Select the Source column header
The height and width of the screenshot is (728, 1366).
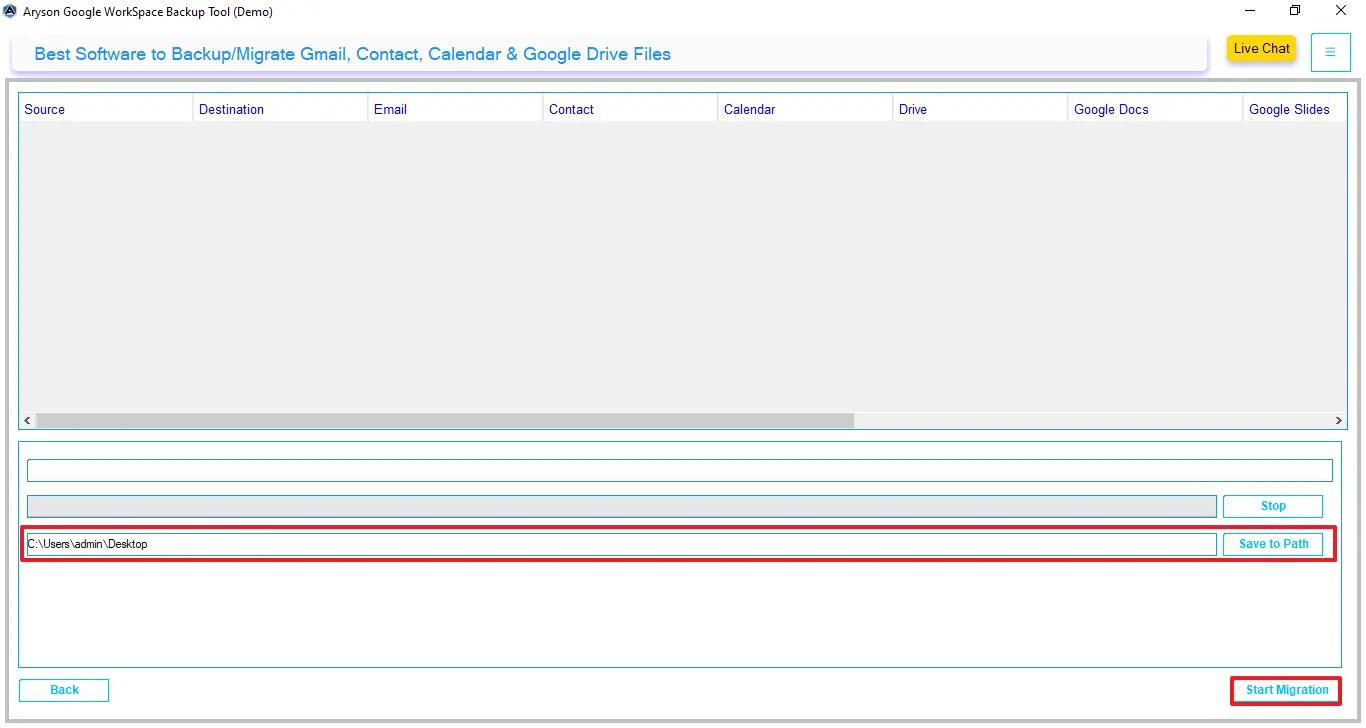click(x=44, y=108)
